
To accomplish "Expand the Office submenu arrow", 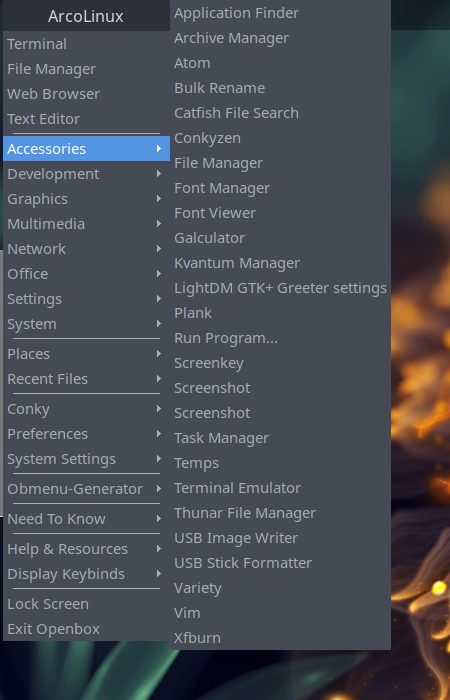I will pyautogui.click(x=159, y=274).
